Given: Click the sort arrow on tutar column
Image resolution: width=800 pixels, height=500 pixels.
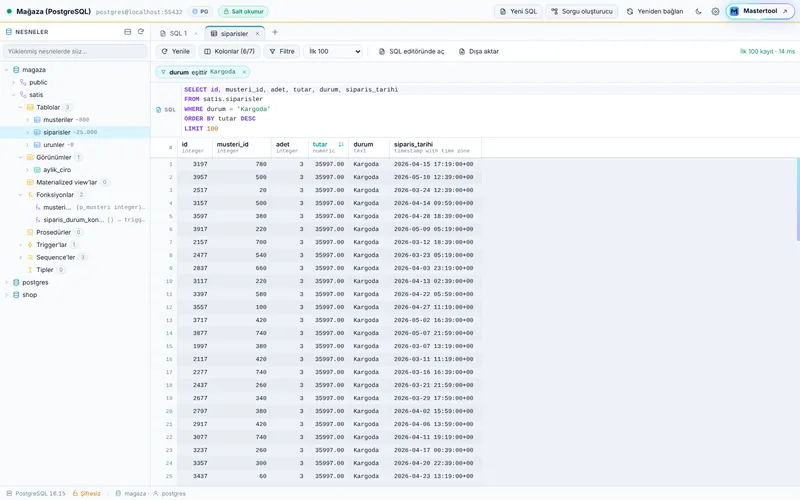Looking at the screenshot, I should click(341, 144).
